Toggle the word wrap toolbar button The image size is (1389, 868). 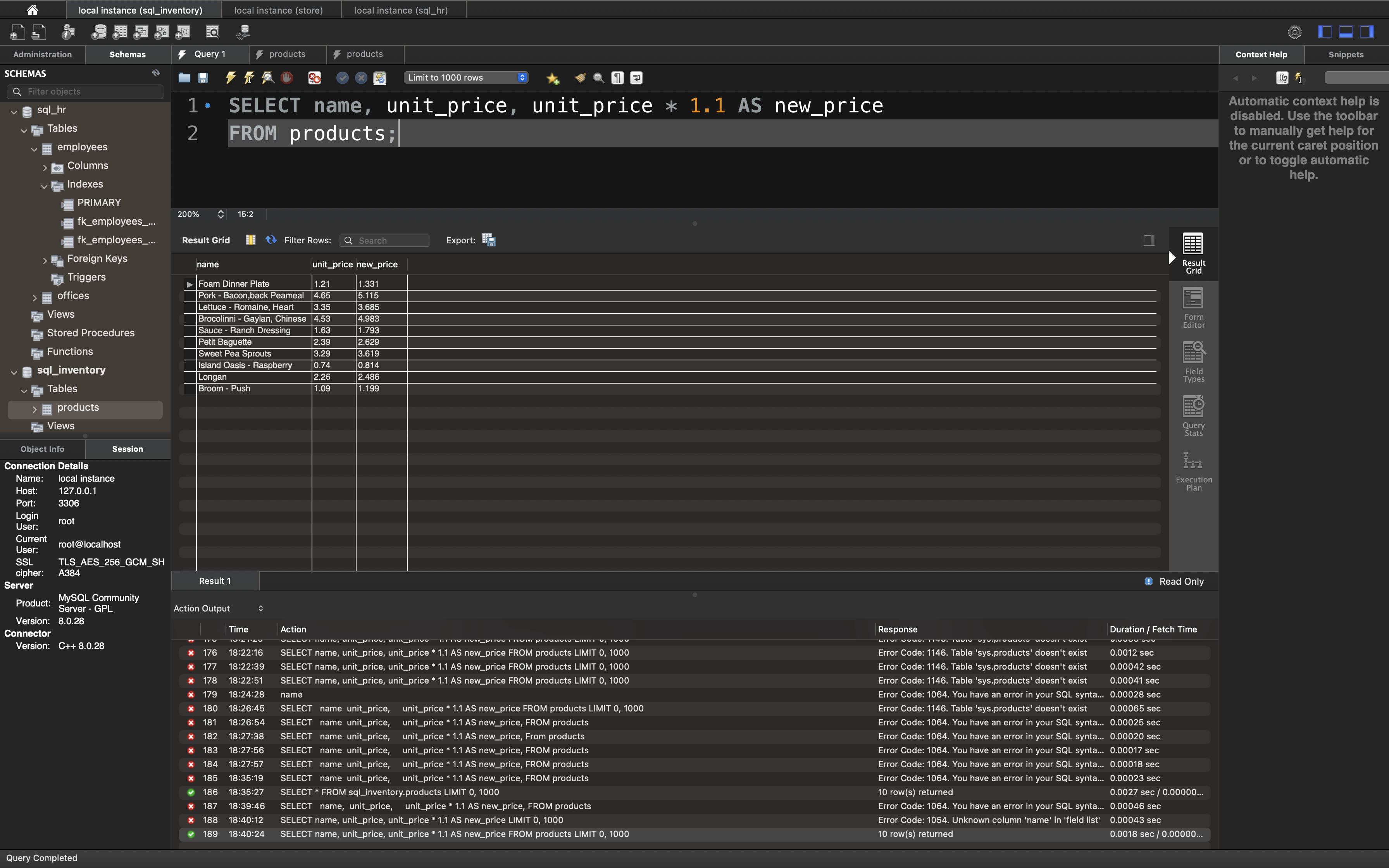(x=636, y=77)
